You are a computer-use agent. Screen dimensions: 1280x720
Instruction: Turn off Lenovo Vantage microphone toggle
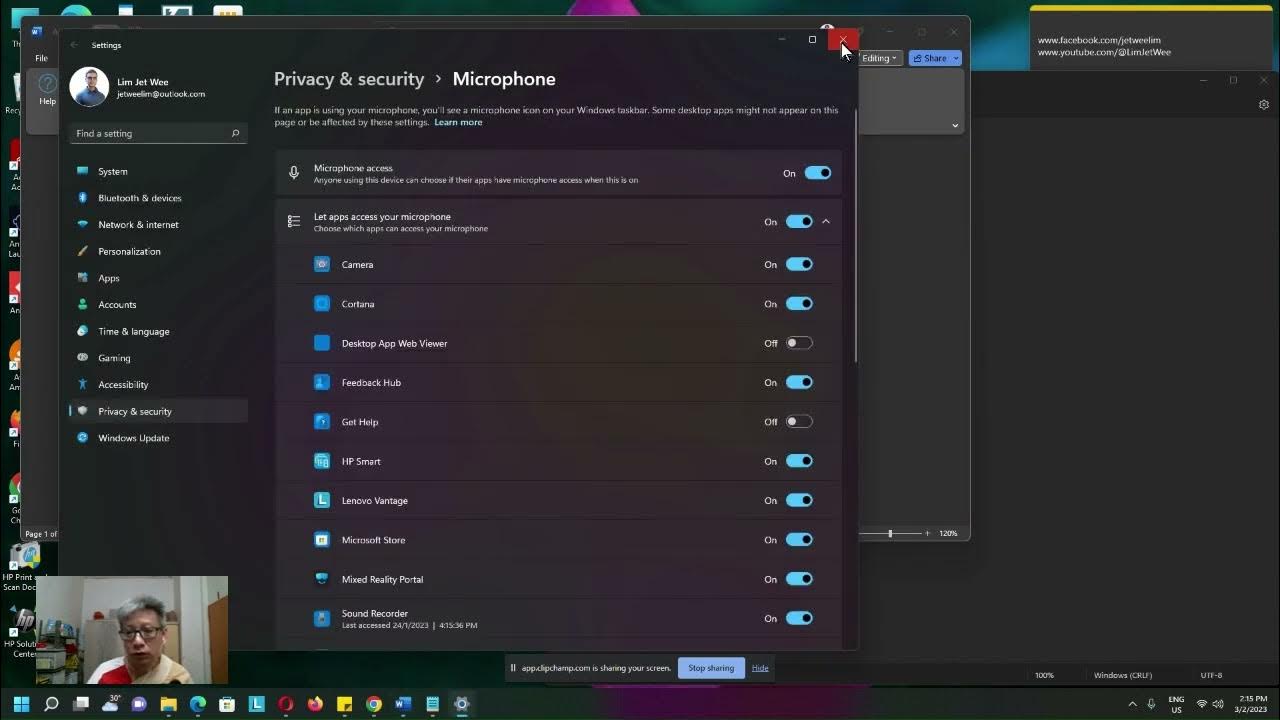(799, 500)
